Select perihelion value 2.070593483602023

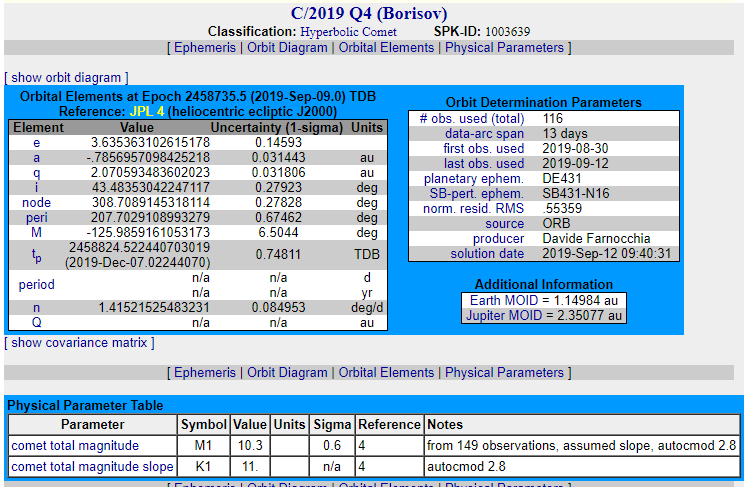click(x=150, y=173)
